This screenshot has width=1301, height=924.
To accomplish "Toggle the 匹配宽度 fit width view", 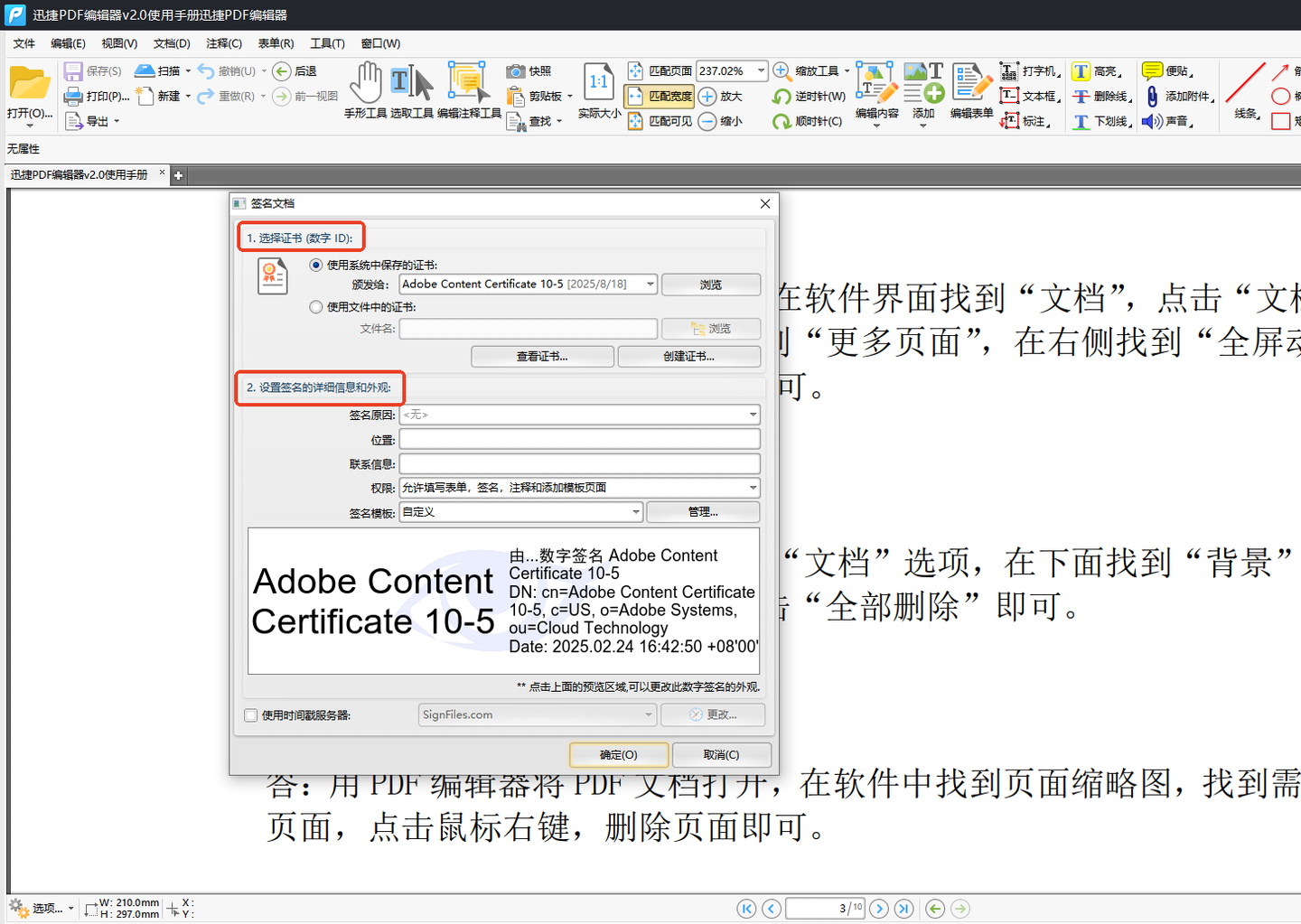I will [660, 96].
